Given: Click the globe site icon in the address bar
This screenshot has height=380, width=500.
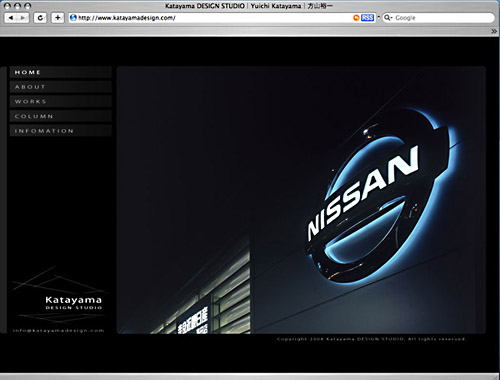Looking at the screenshot, I should tap(73, 18).
